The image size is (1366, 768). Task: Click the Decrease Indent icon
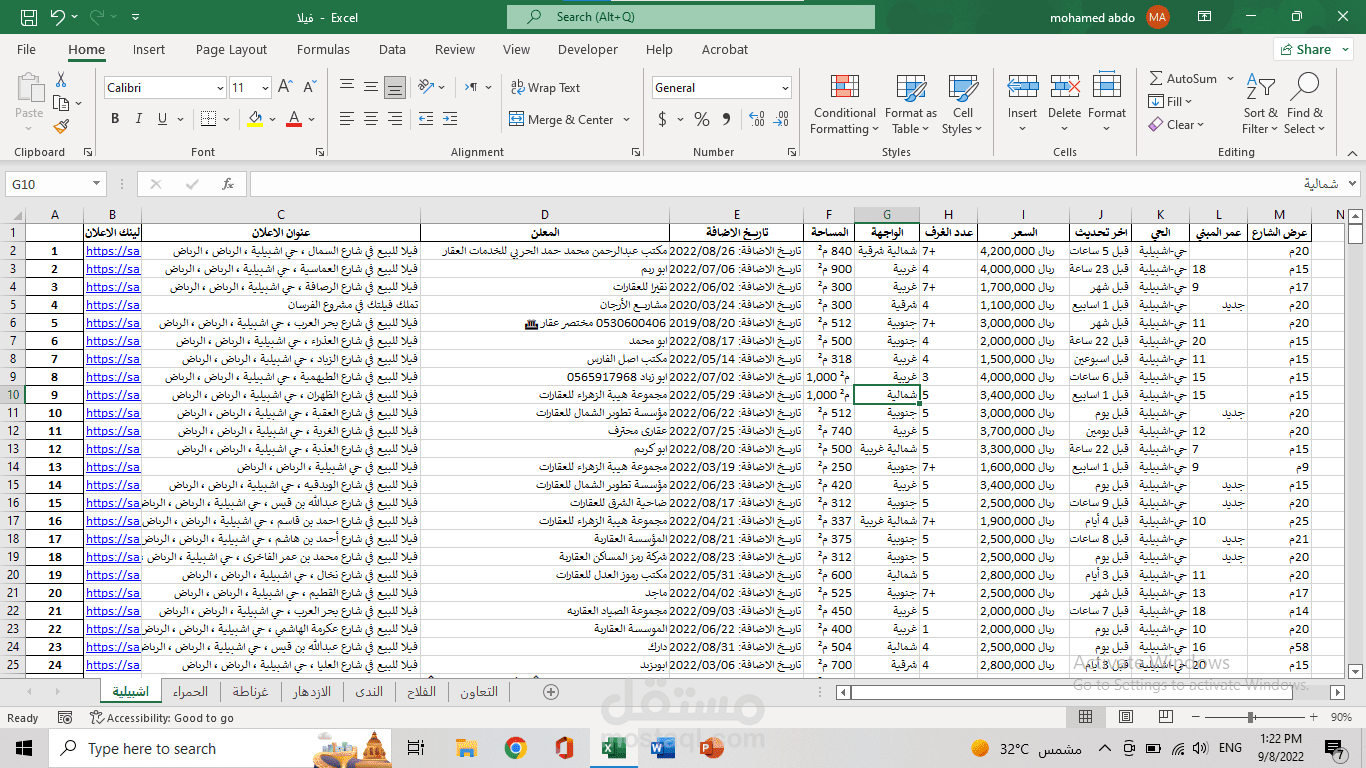[427, 119]
